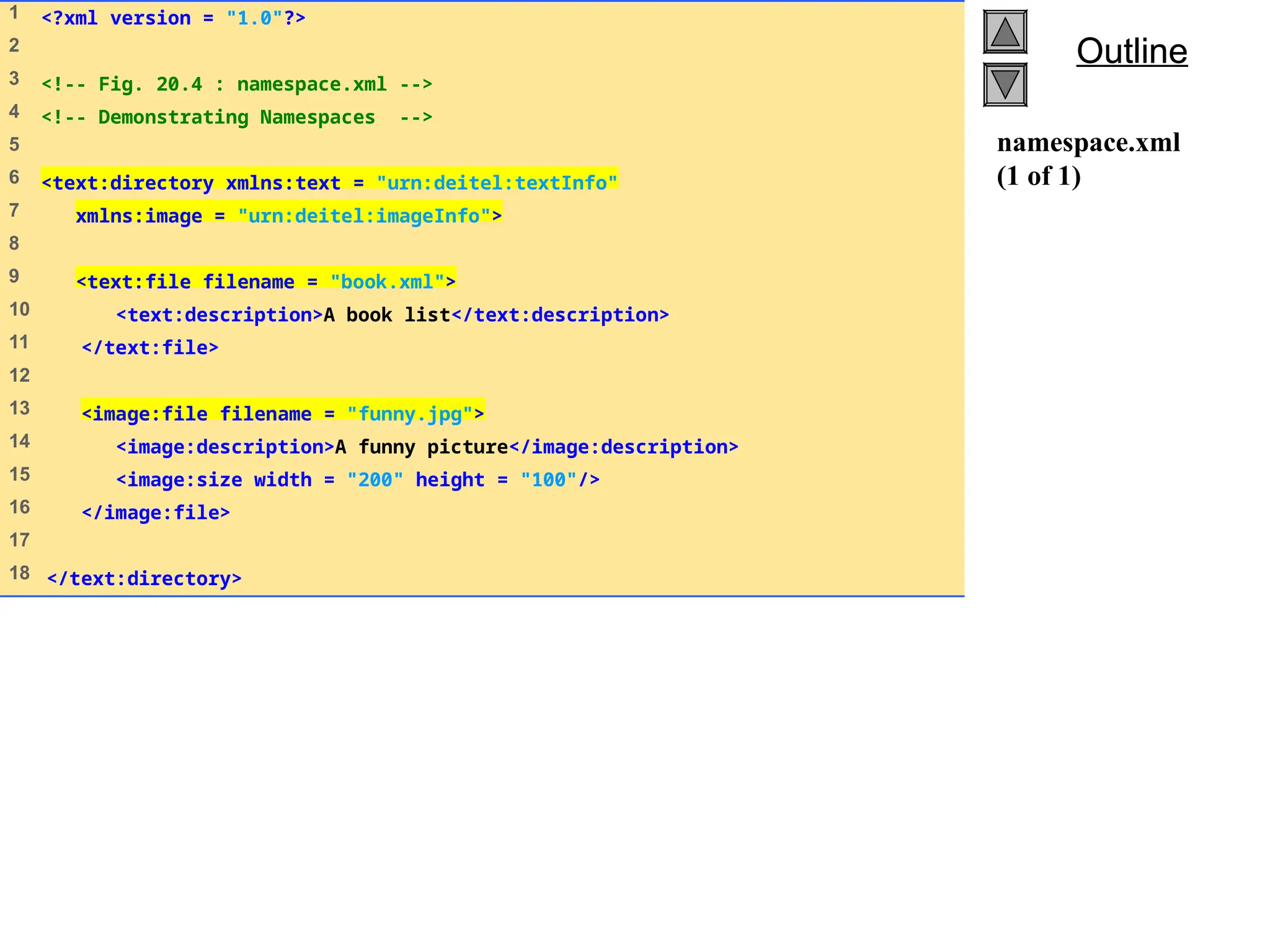Click the closing </image:description> tag
The height and width of the screenshot is (952, 1270).
[x=624, y=447]
